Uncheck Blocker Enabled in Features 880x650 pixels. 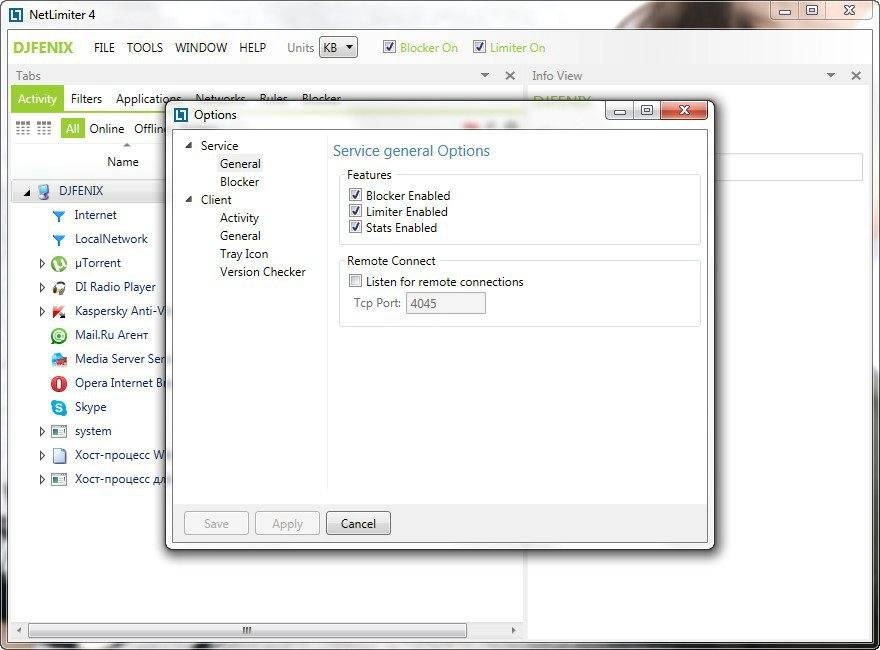[355, 195]
